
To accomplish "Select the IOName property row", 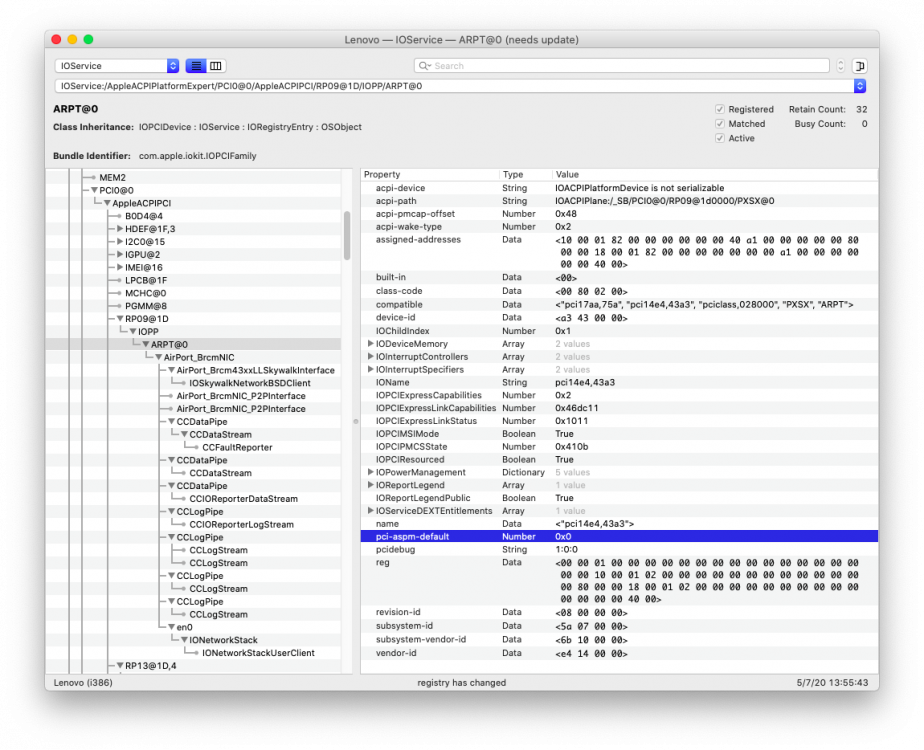I will 619,382.
